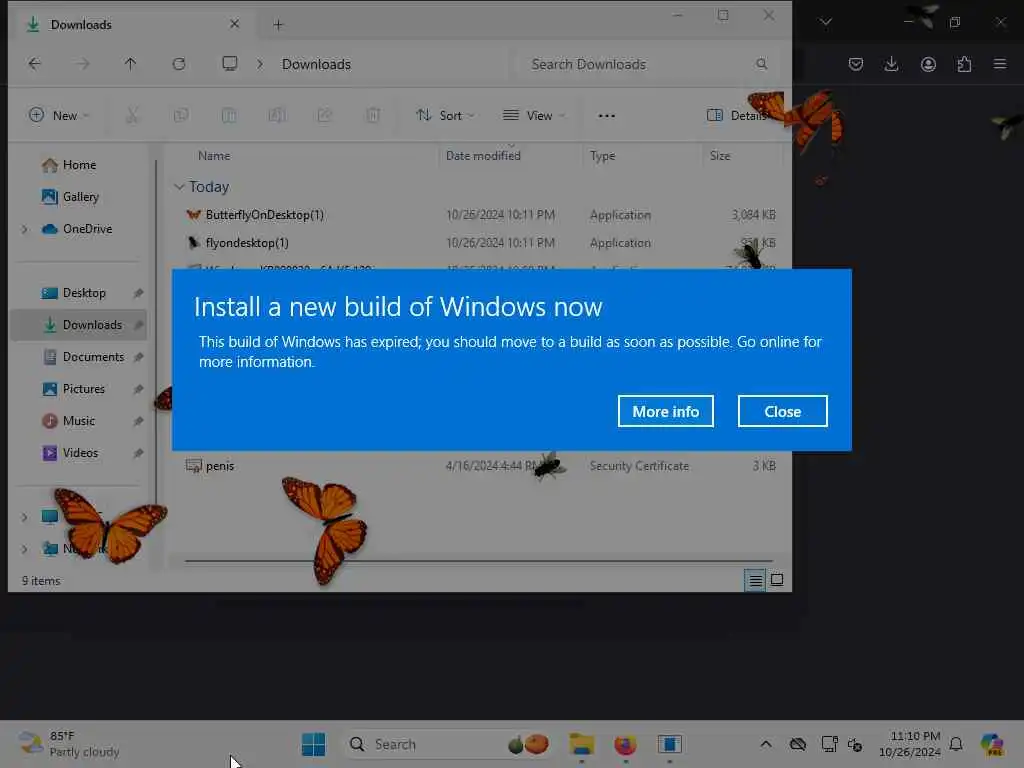Open Firefox hamburger application menu

(1000, 64)
